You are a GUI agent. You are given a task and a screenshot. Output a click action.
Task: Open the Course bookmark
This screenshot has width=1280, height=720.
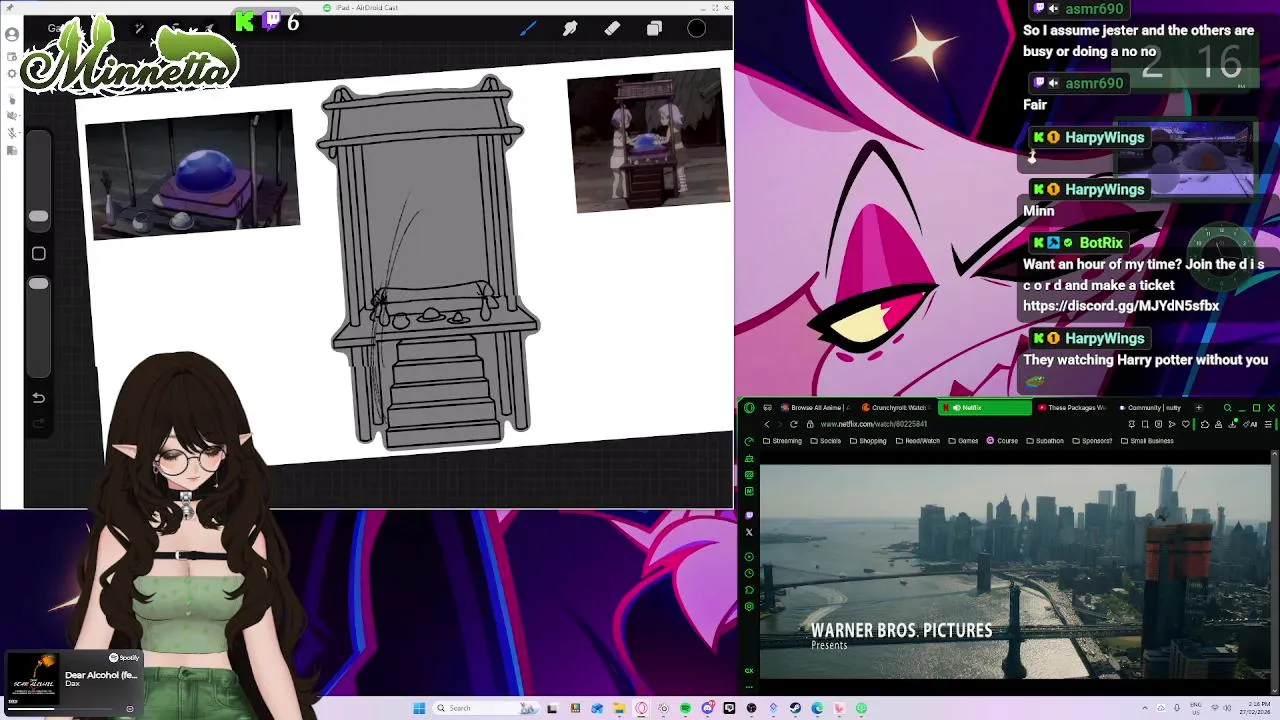point(1002,441)
